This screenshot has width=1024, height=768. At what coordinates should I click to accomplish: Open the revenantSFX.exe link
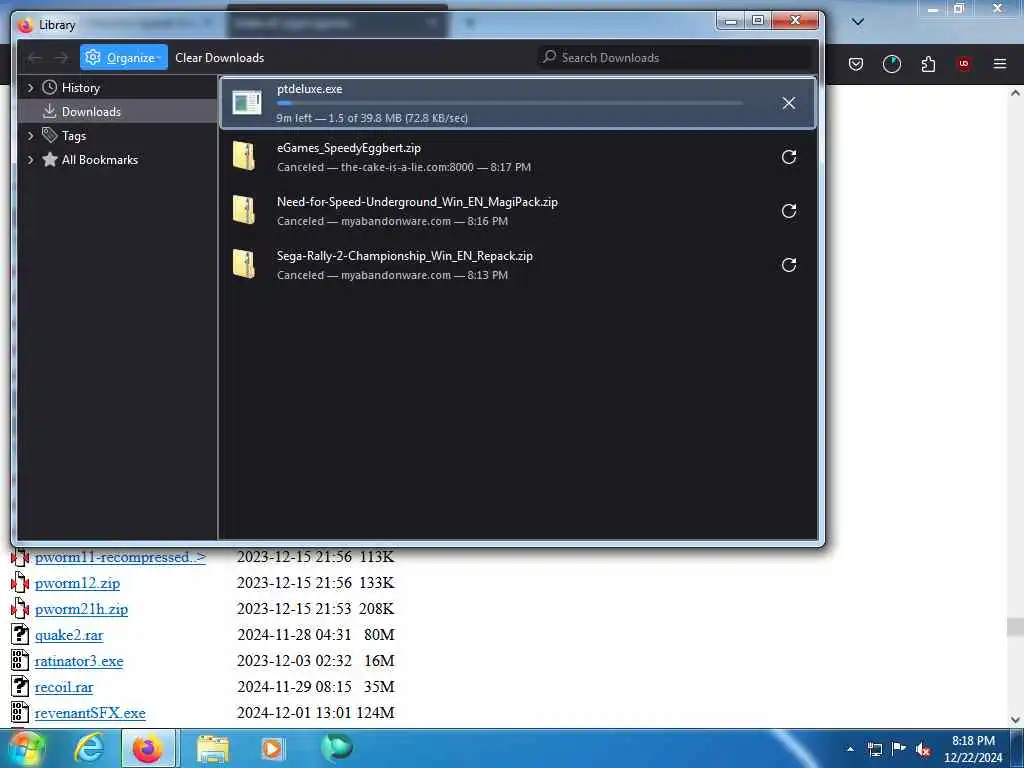pyautogui.click(x=89, y=713)
